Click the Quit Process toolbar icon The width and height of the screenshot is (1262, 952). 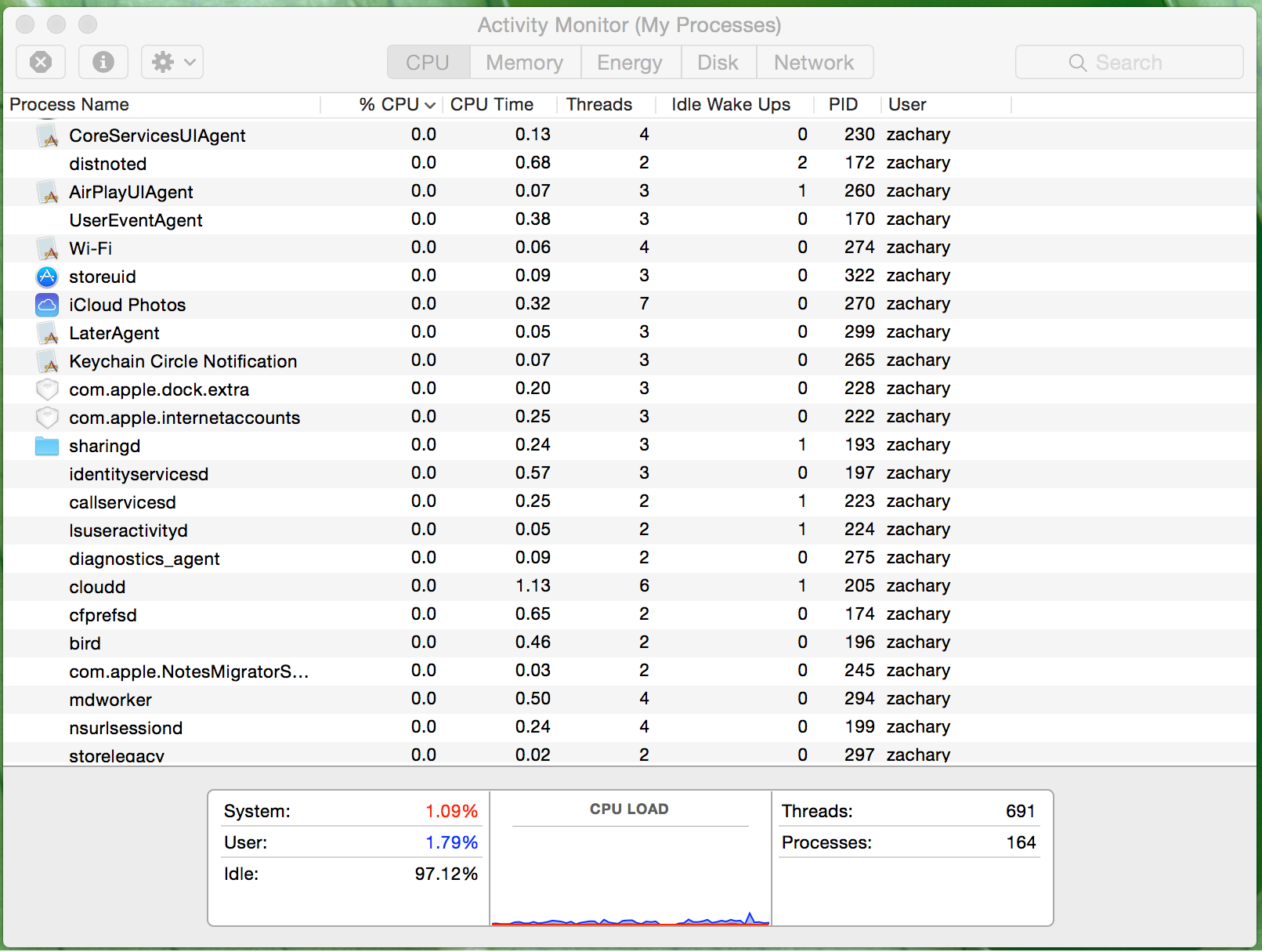coord(41,62)
